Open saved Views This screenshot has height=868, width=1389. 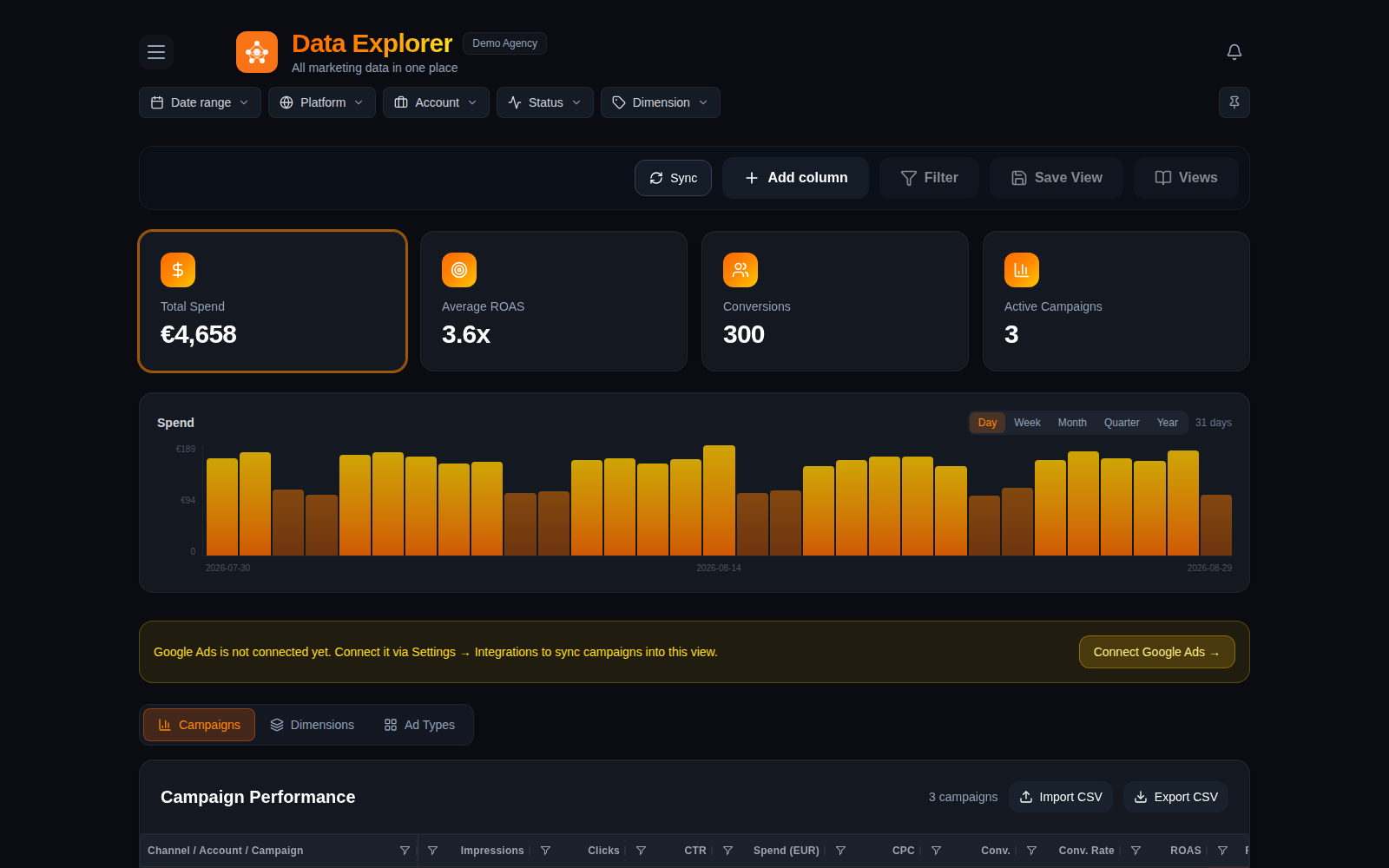coord(1186,178)
